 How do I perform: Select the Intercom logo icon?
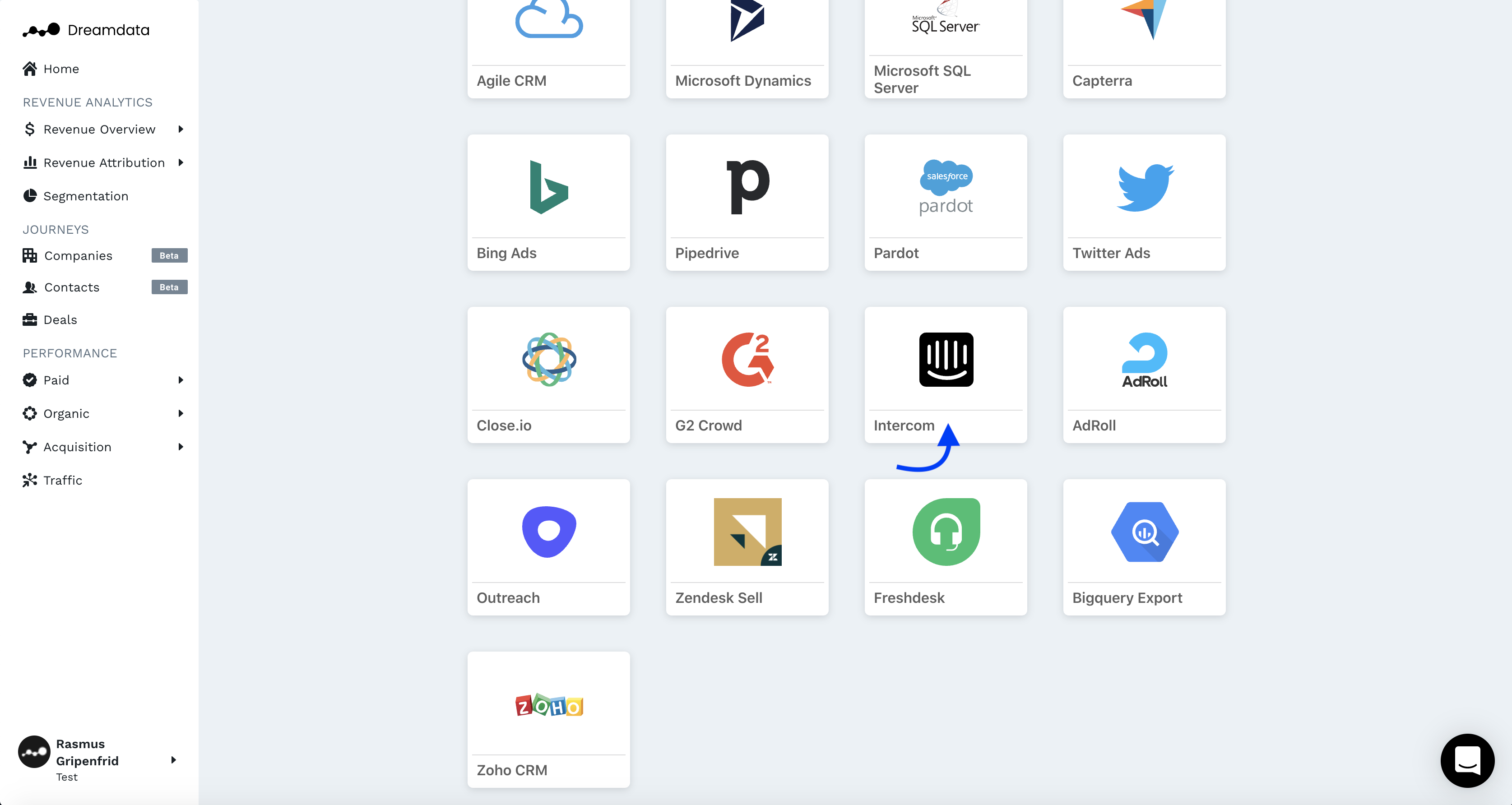point(946,359)
